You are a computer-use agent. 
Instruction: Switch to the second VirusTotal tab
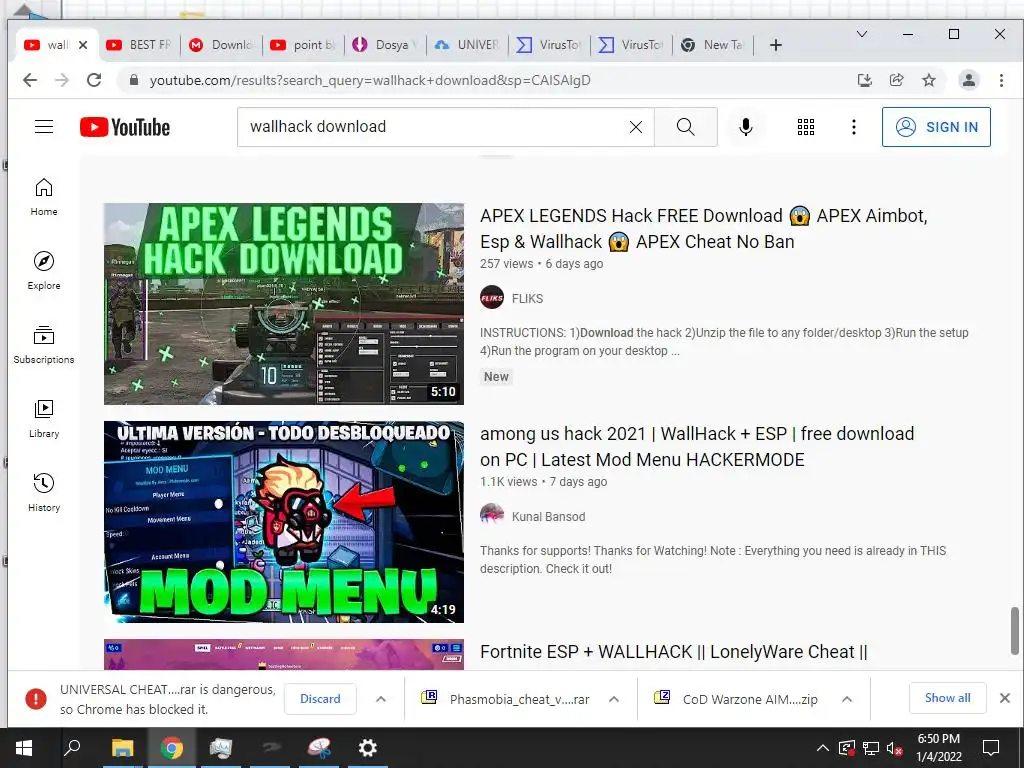632,44
